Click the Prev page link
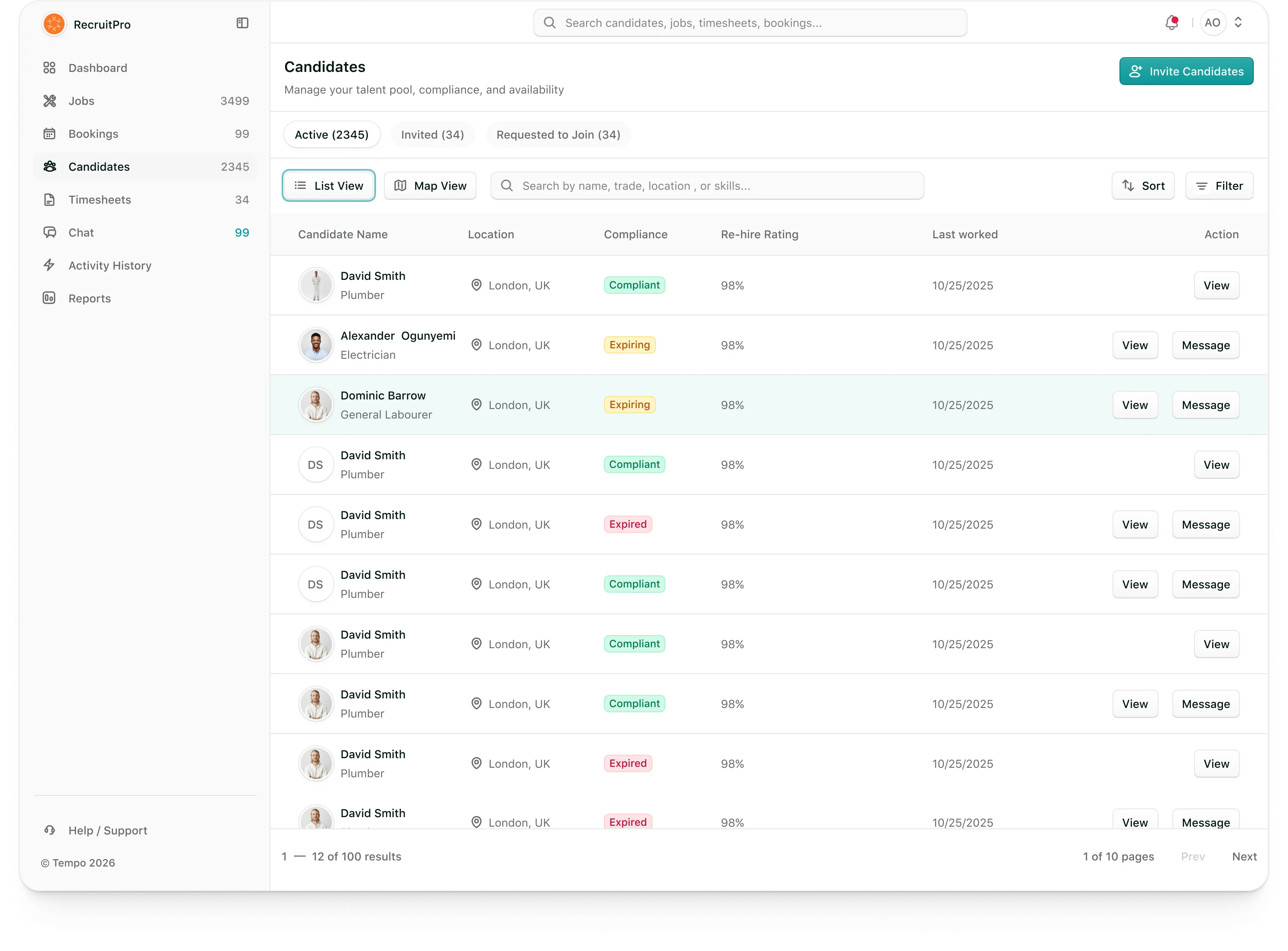 point(1192,857)
